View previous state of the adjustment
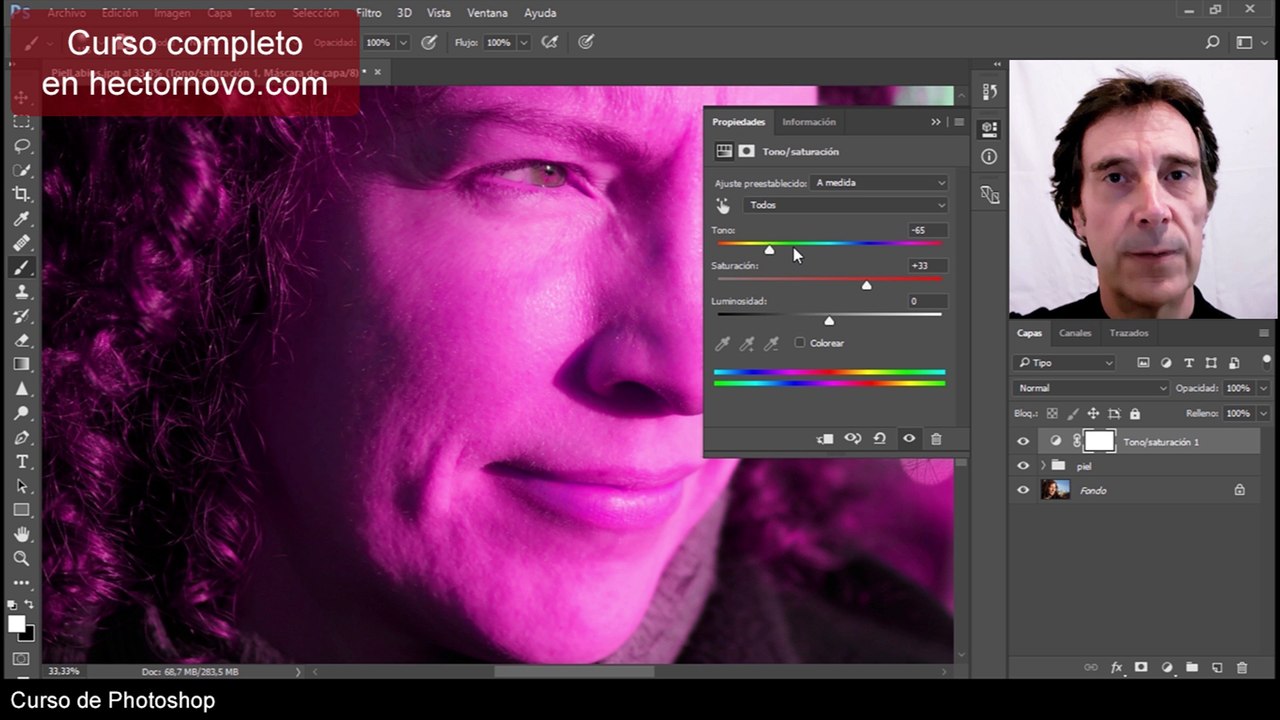 coord(853,439)
